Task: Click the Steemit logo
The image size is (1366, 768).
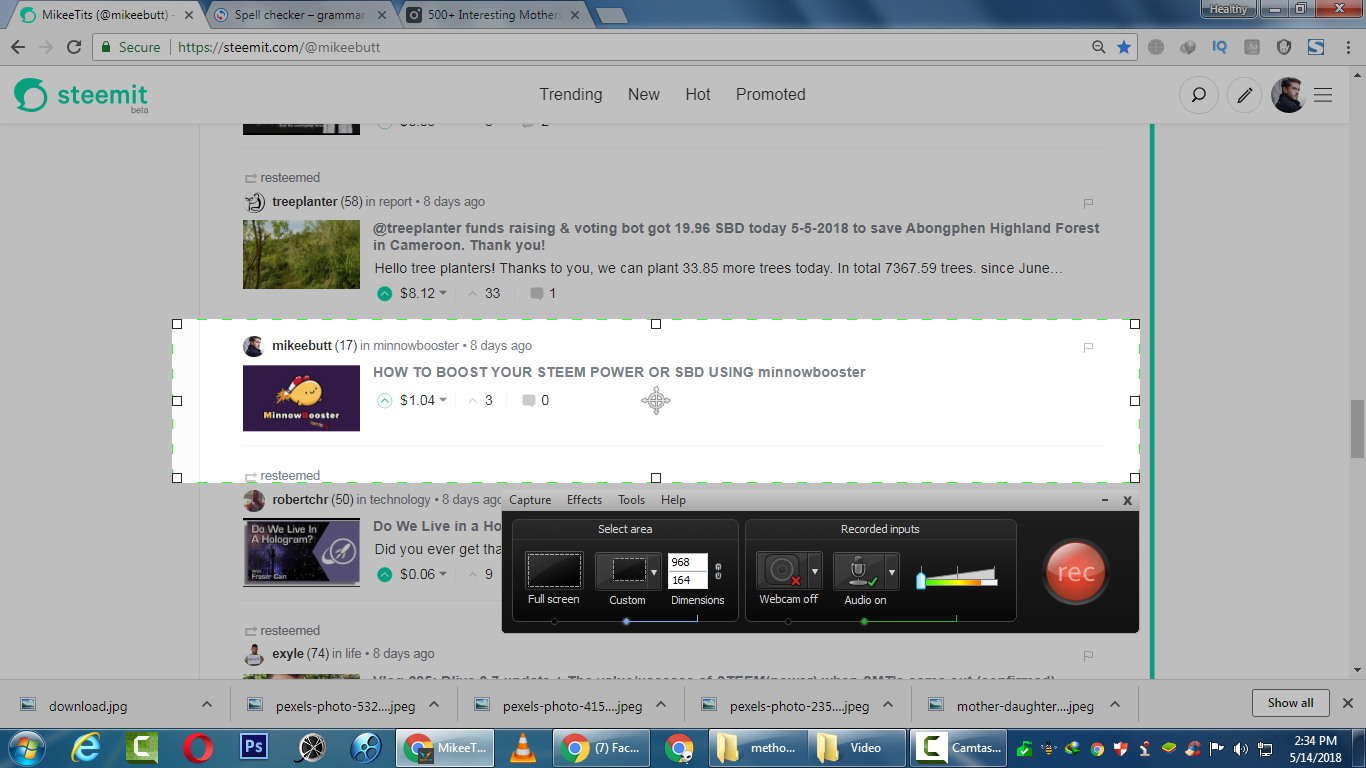Action: [81, 96]
